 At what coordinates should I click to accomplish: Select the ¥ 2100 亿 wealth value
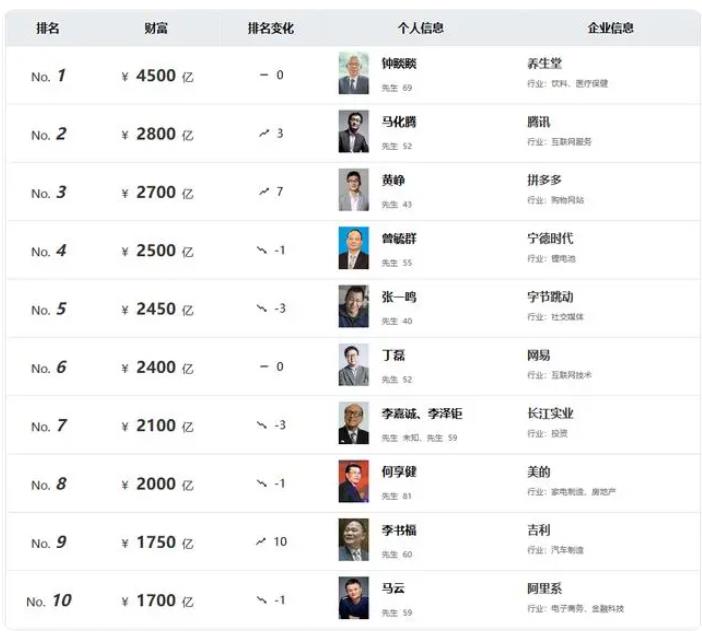coord(158,426)
